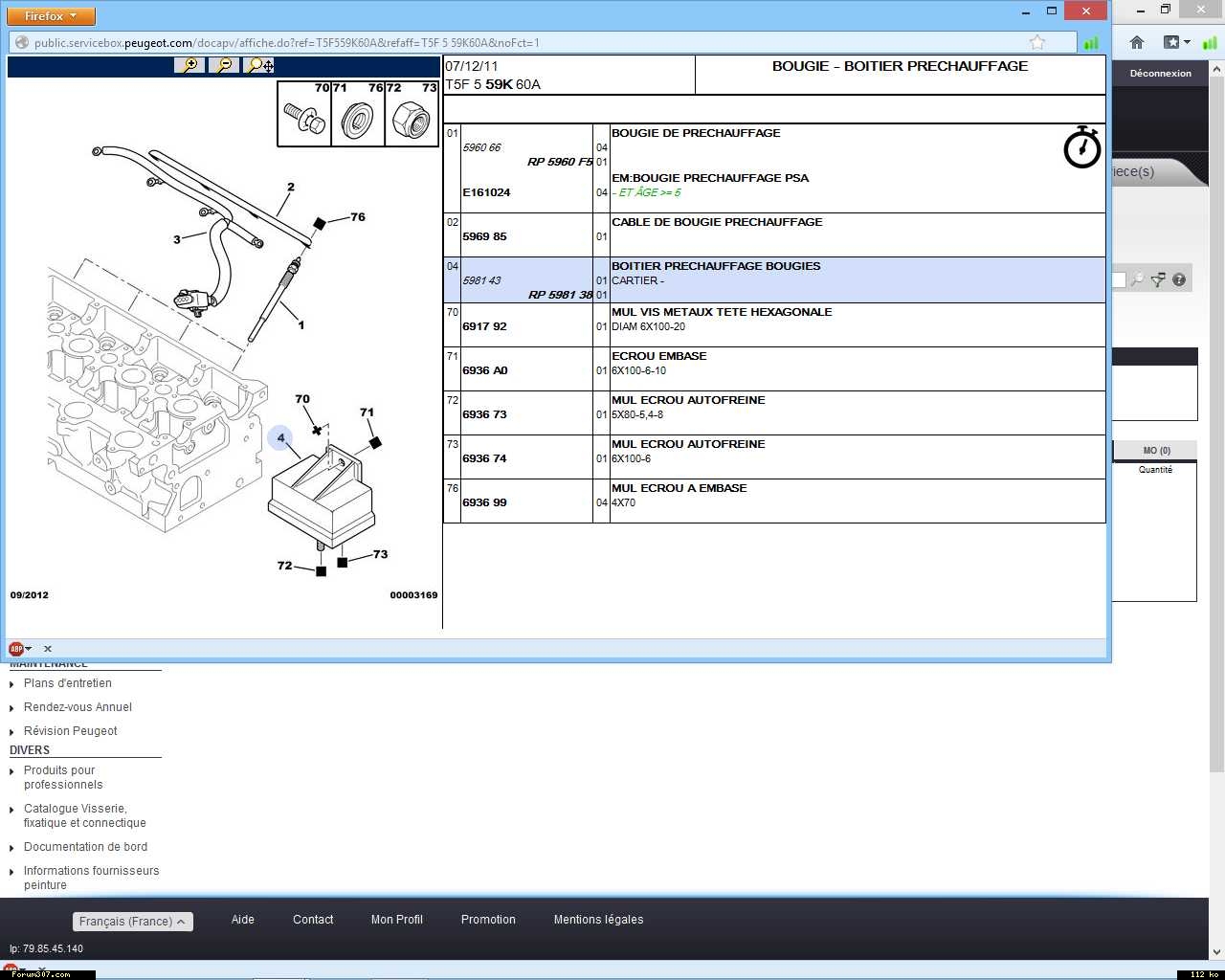Expand the bookmarks menu dropdown arrow
Image resolution: width=1225 pixels, height=980 pixels.
[1188, 42]
